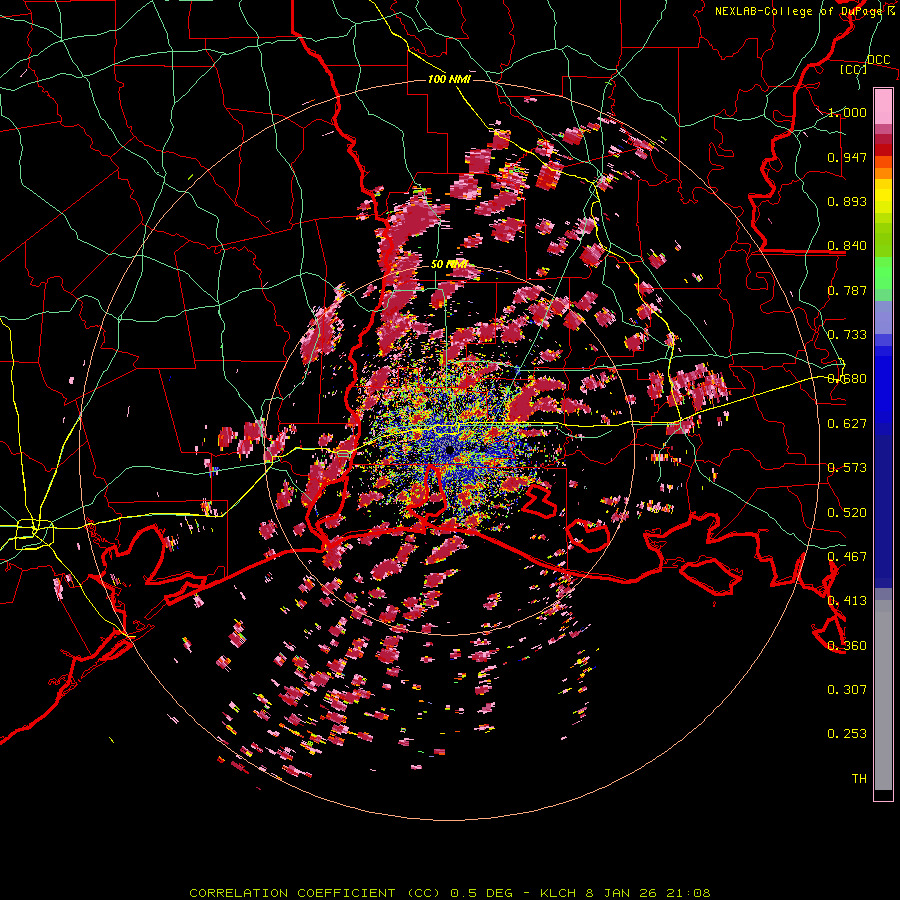Click the 0.520 legend value
The image size is (900, 900).
coord(847,513)
